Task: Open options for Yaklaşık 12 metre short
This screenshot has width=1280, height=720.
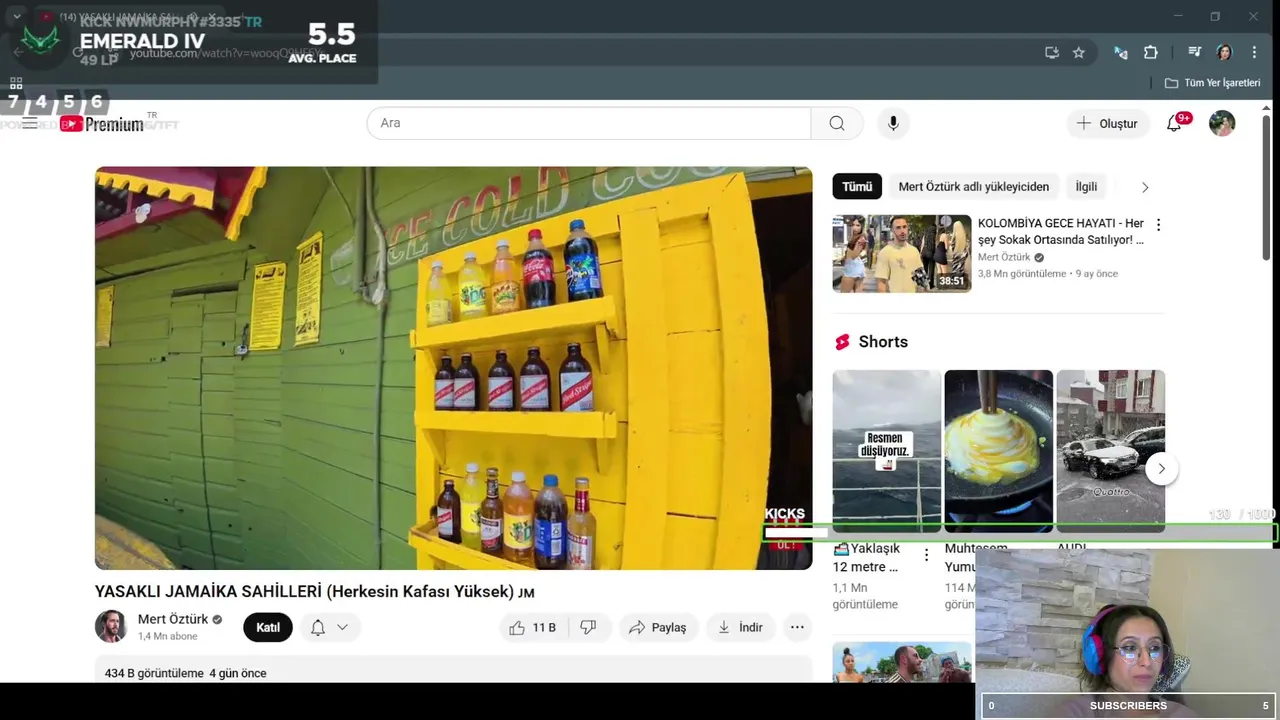Action: click(x=926, y=555)
